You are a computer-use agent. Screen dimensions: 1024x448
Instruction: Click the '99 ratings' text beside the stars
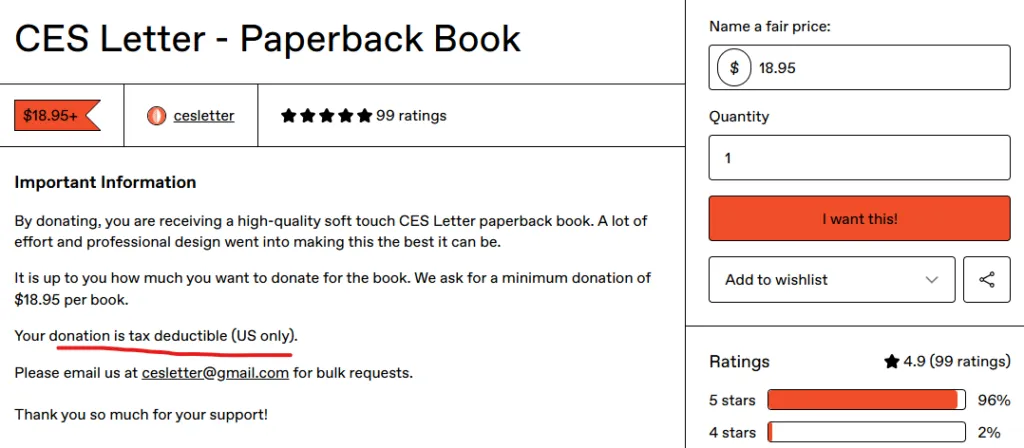411,116
